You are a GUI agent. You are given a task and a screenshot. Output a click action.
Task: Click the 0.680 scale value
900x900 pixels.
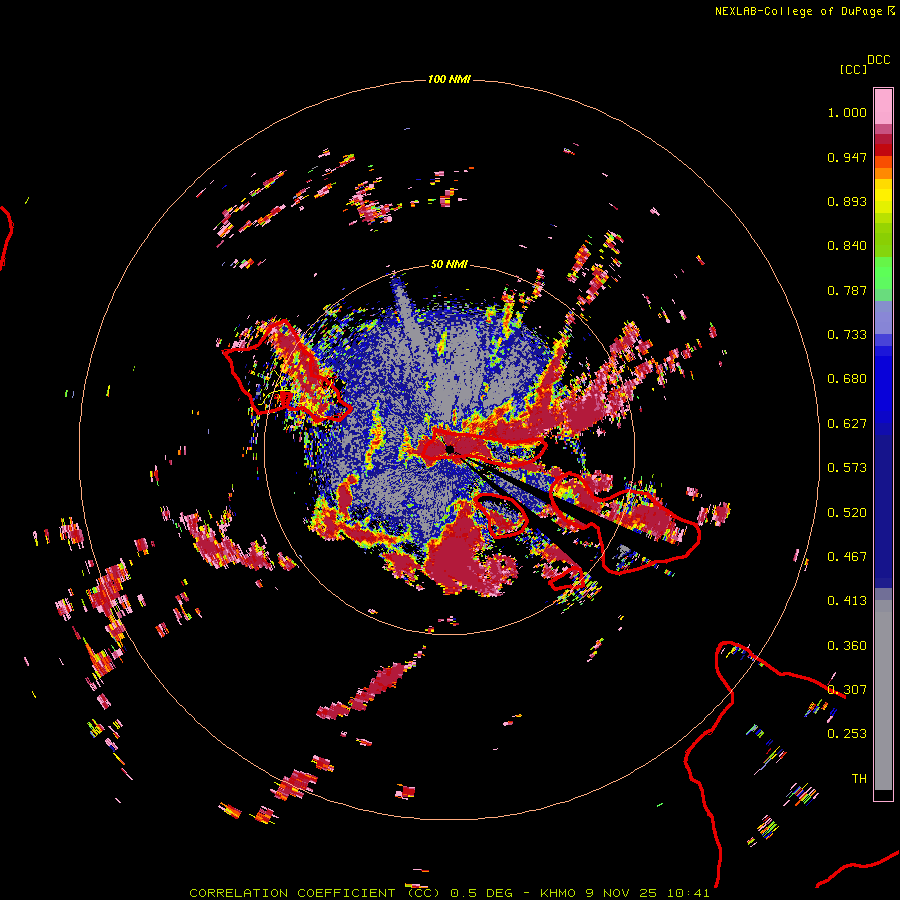(847, 379)
